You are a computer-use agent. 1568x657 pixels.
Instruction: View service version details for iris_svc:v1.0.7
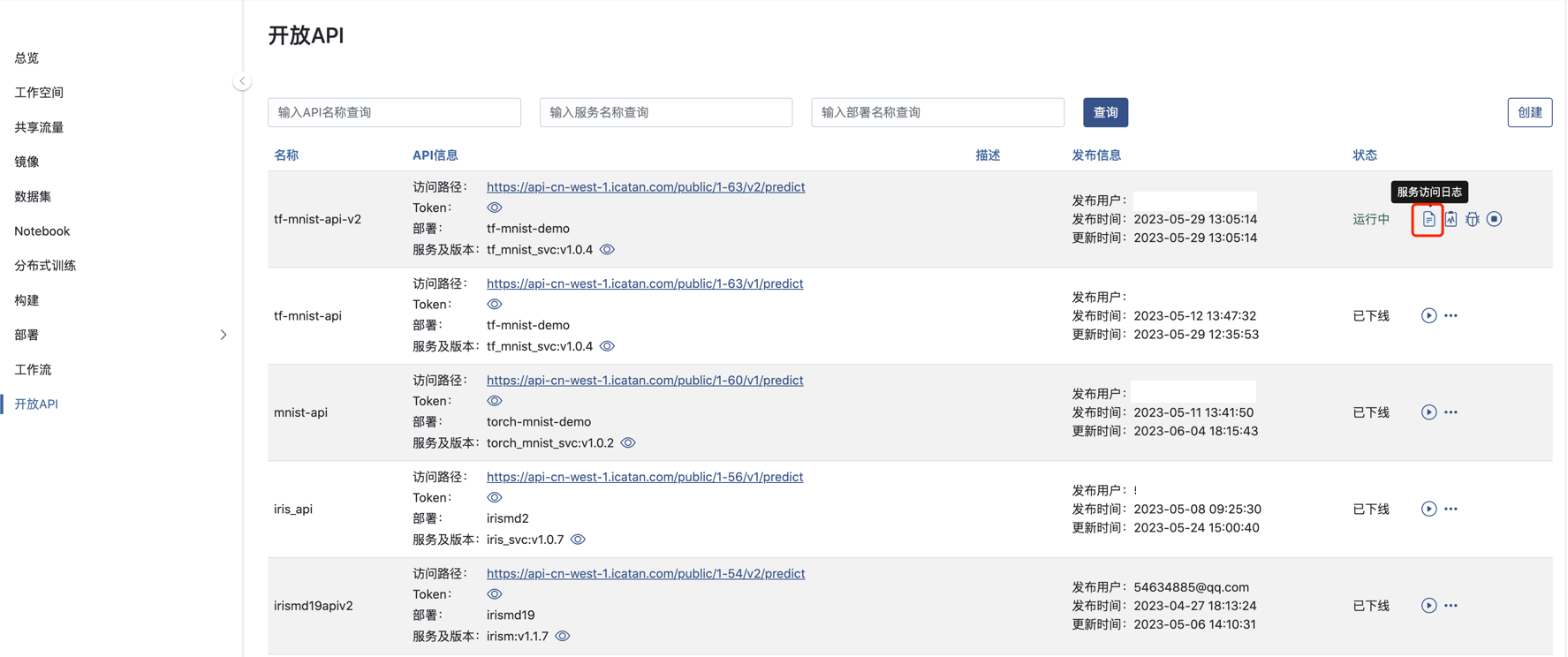coord(578,540)
